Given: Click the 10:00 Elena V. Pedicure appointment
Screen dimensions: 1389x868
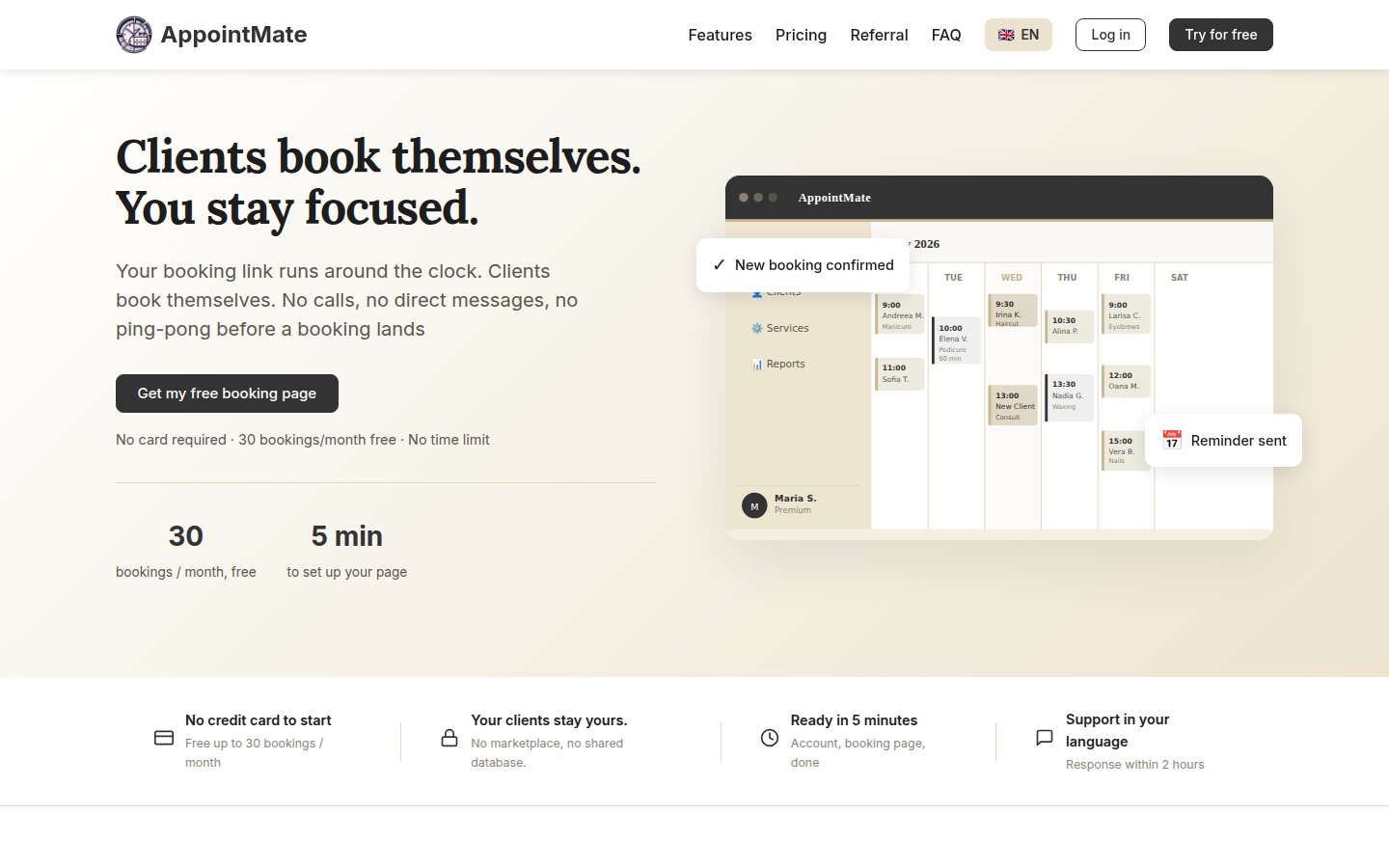Looking at the screenshot, I should [x=956, y=341].
